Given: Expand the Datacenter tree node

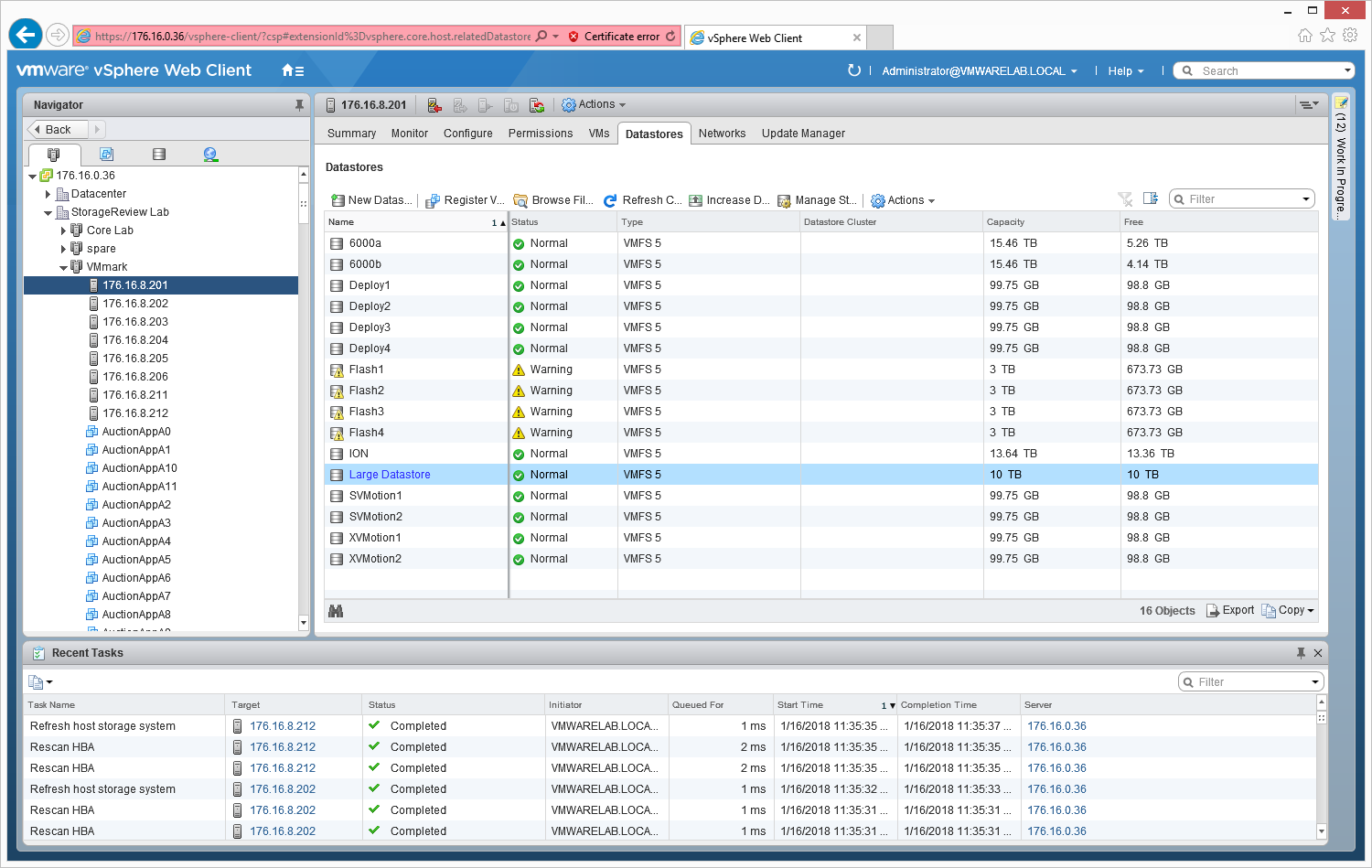Looking at the screenshot, I should pos(48,194).
